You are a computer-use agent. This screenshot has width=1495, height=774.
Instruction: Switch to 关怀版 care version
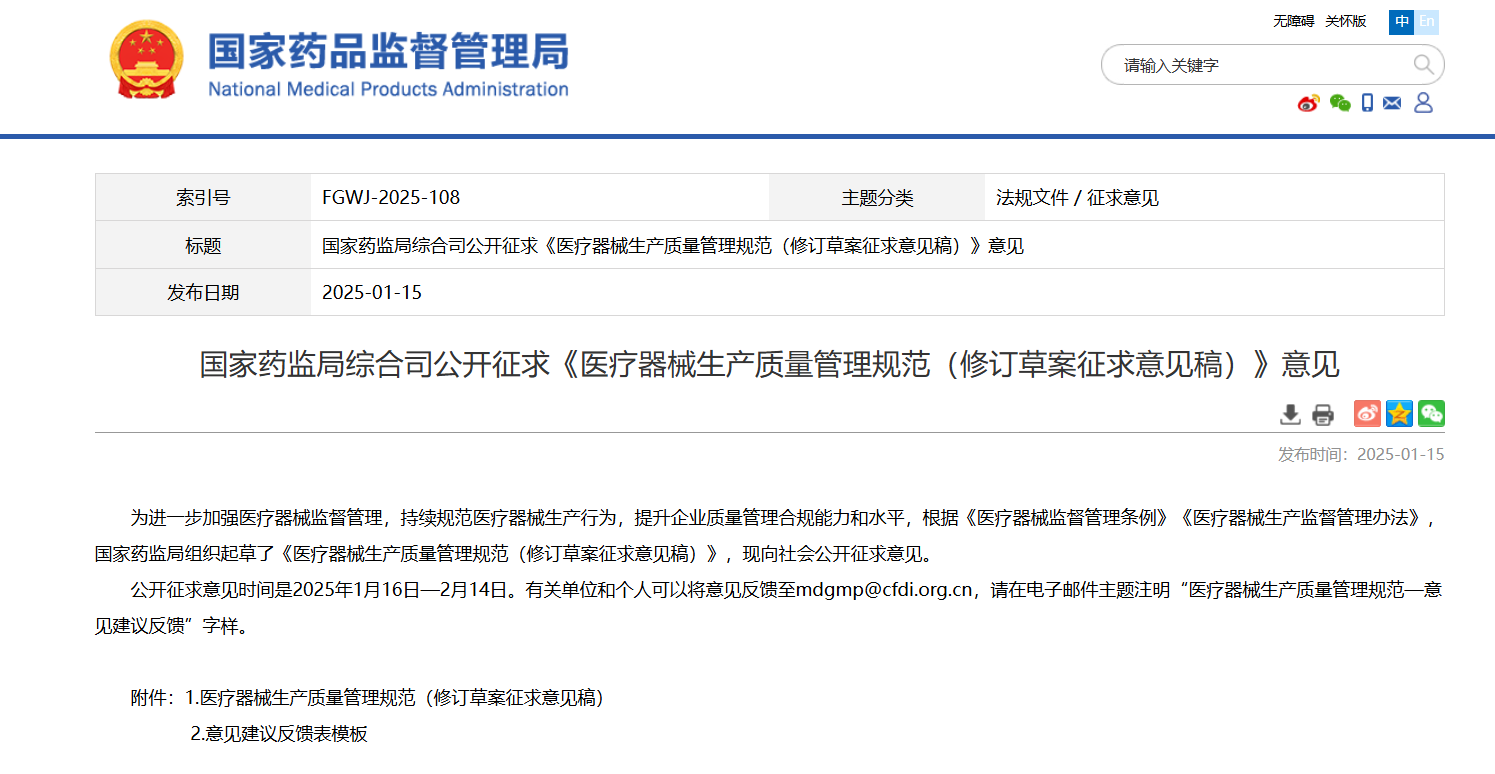click(x=1345, y=22)
